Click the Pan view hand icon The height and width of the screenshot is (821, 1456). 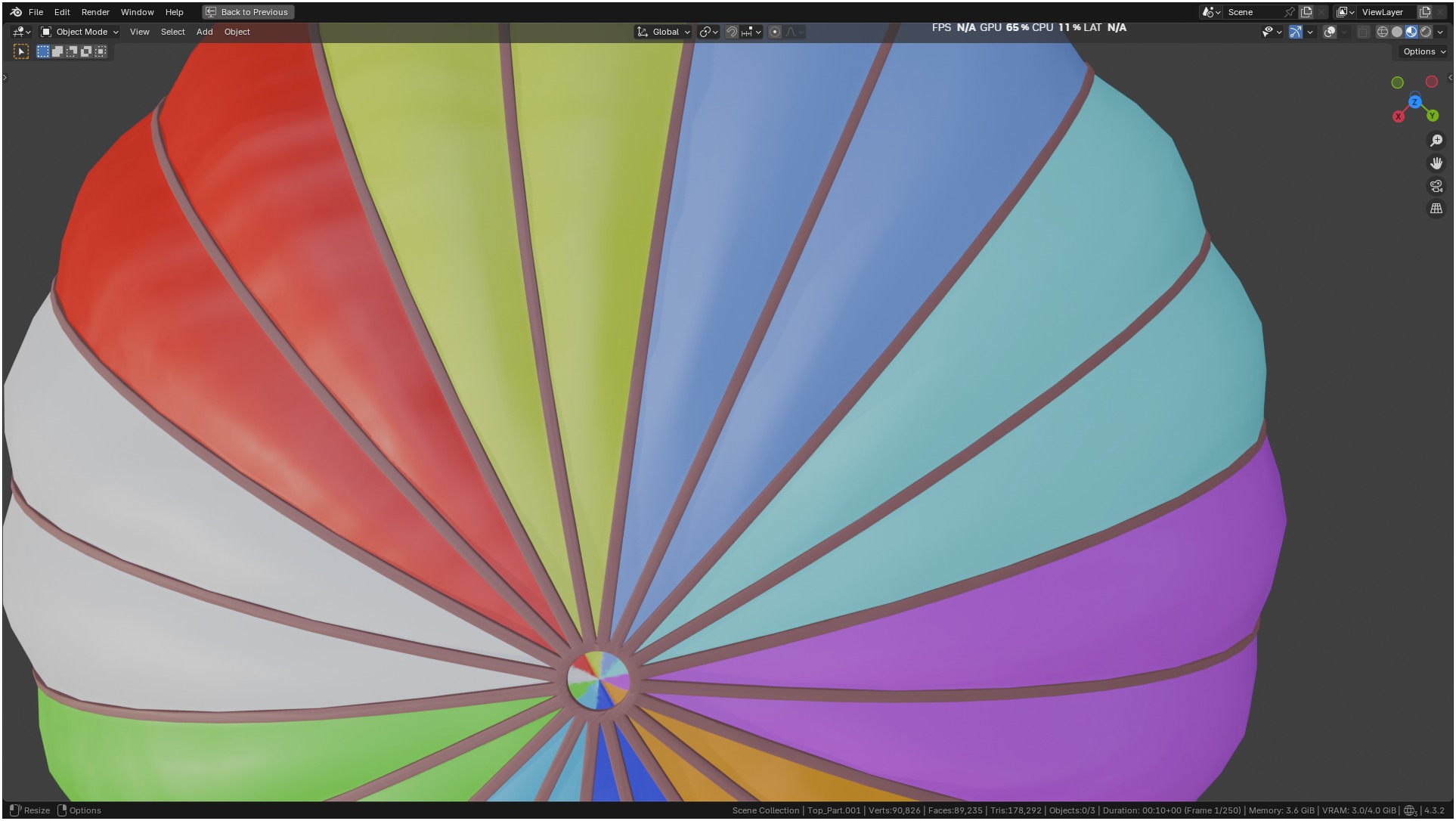click(1436, 163)
